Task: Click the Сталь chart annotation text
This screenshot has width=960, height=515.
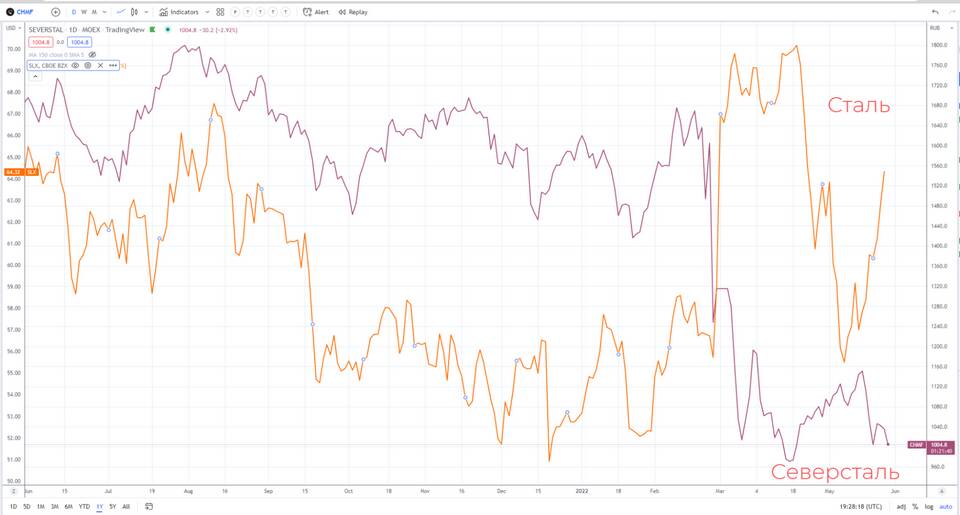Action: [858, 105]
